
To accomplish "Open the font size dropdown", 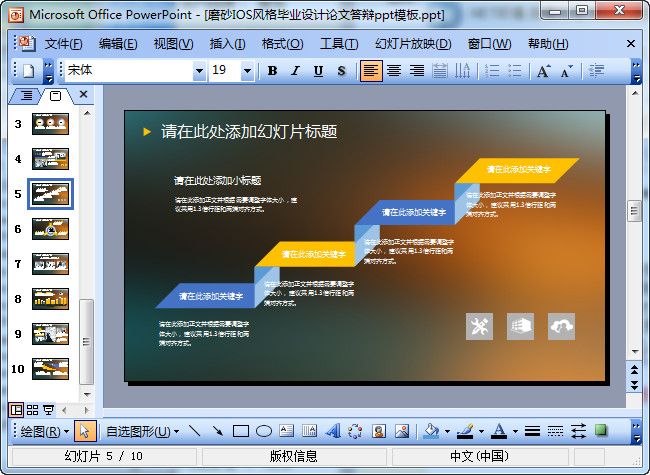I will coord(247,71).
